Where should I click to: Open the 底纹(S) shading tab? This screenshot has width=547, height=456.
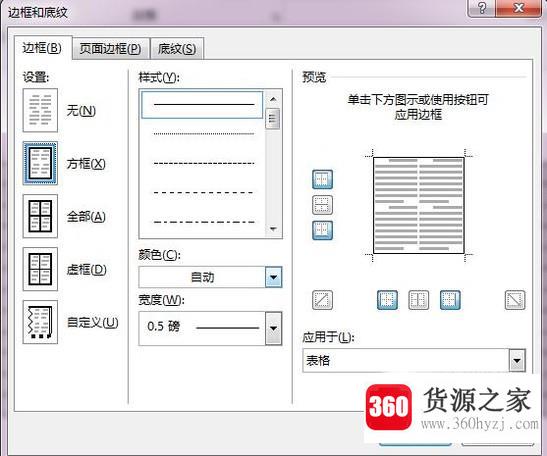[177, 49]
